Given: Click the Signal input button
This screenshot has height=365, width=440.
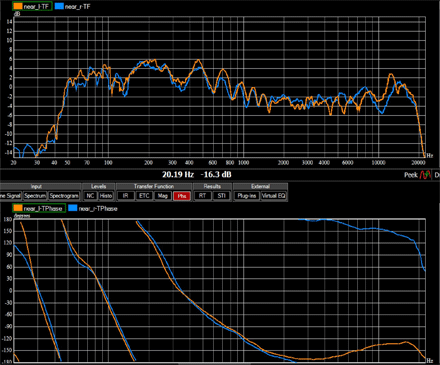Looking at the screenshot, I should 11,196.
